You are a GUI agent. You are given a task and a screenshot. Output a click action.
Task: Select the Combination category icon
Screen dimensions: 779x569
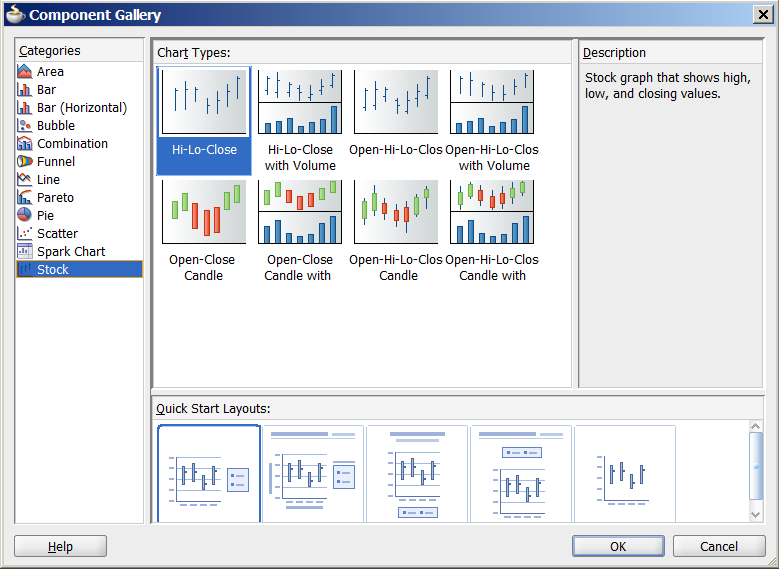point(24,144)
